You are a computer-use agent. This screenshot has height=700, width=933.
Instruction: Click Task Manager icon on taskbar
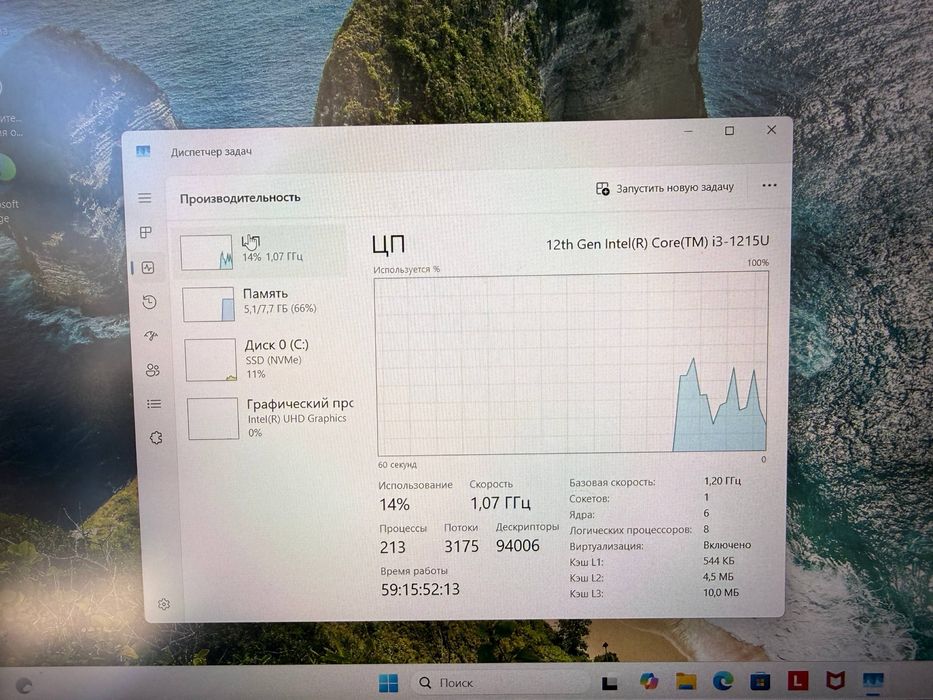[873, 681]
